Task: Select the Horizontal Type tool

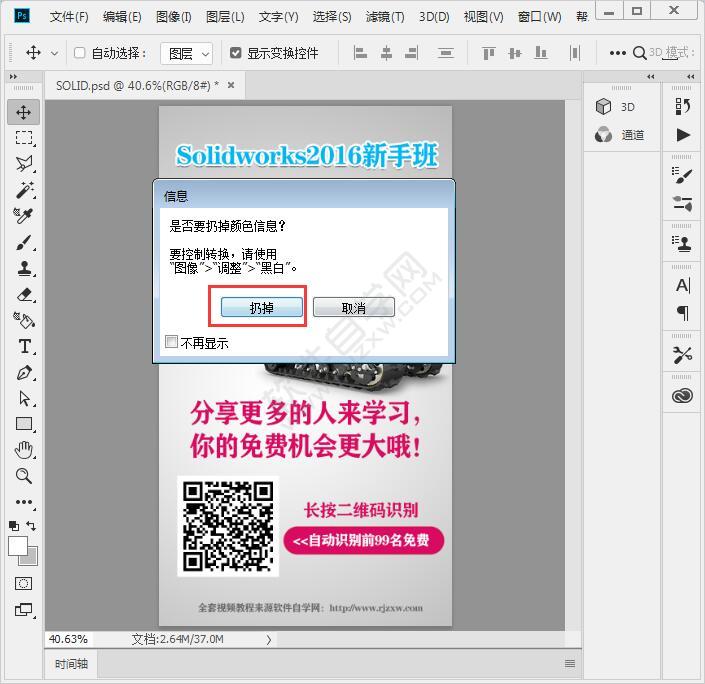Action: coord(24,346)
